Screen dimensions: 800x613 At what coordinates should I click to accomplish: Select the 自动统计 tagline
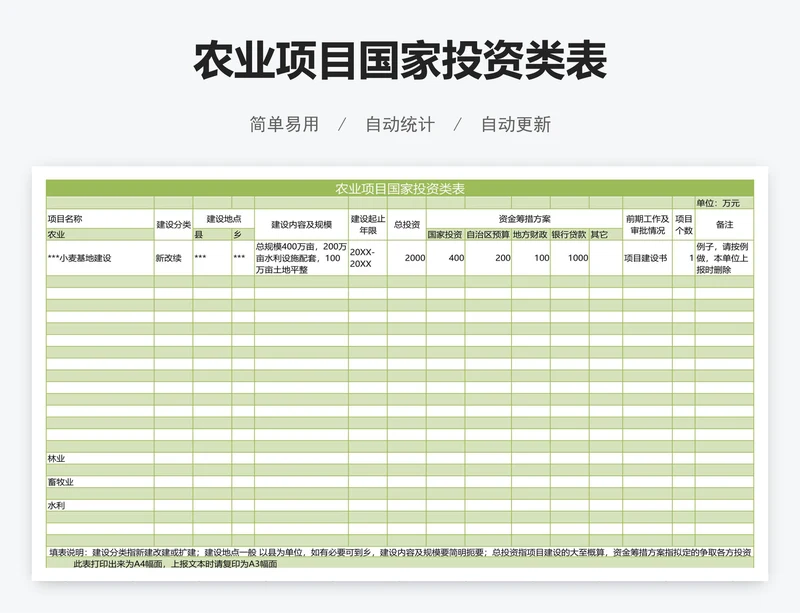pos(400,125)
